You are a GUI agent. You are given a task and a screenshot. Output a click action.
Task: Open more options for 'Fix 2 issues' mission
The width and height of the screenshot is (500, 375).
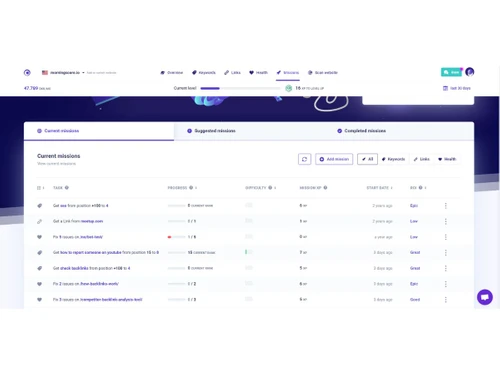coord(446,284)
